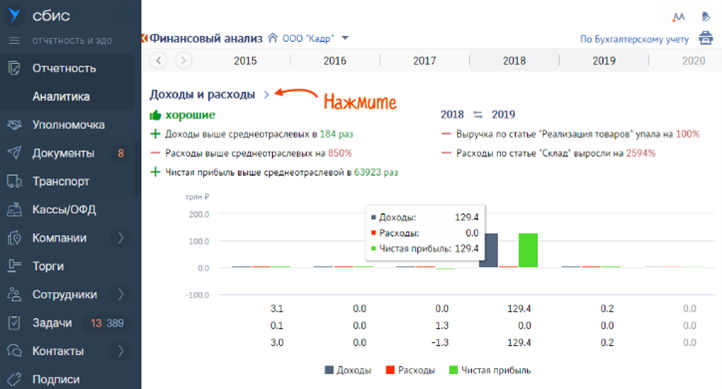This screenshot has height=389, width=722.
Task: Toggle Расходы series in chart legend
Action: [410, 370]
